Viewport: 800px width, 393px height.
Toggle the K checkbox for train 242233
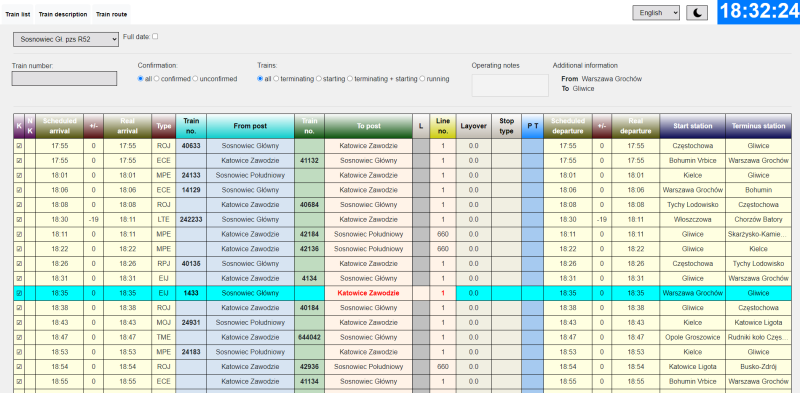[19, 219]
